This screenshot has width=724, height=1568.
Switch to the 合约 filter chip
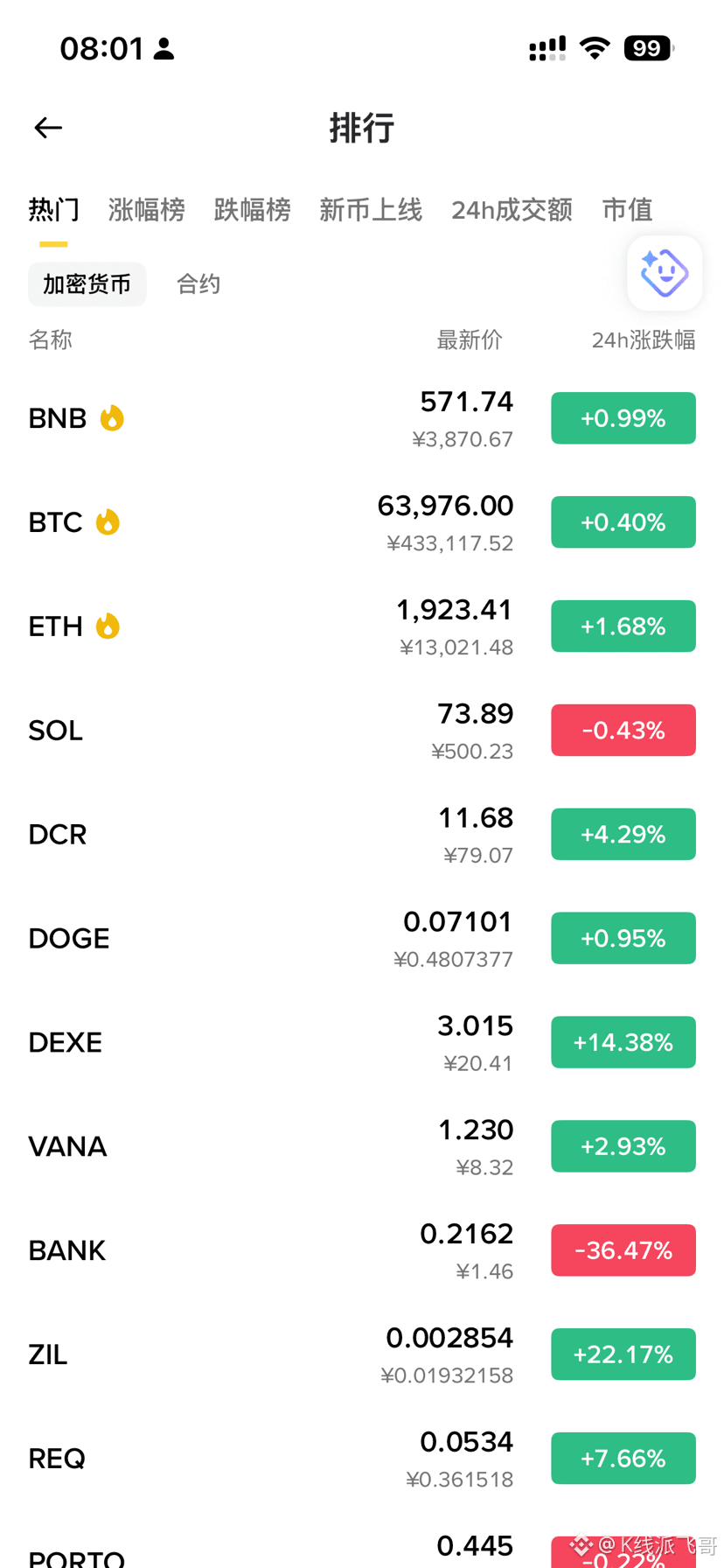[x=198, y=284]
